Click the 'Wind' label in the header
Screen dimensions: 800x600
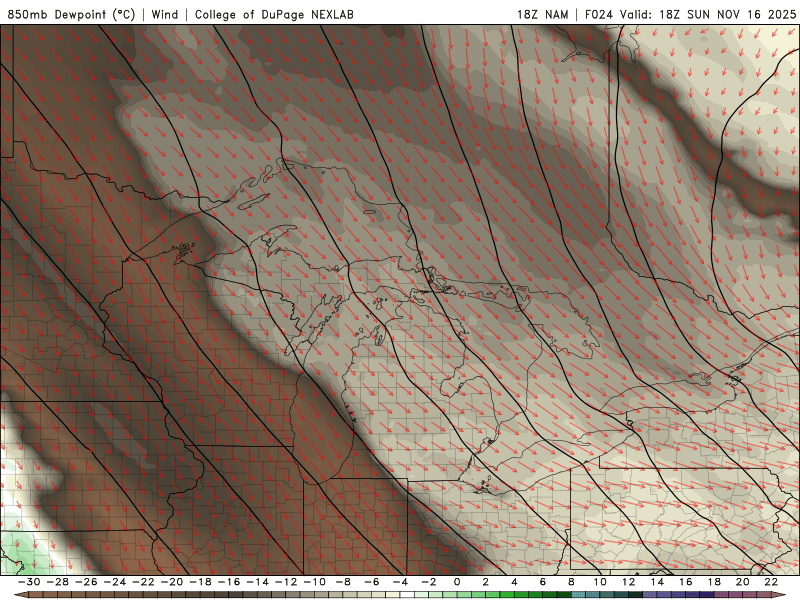tap(165, 14)
